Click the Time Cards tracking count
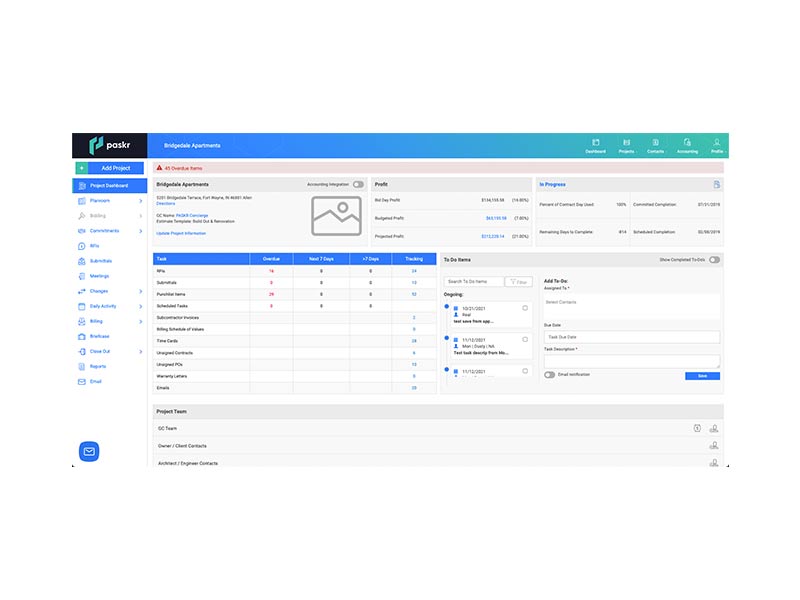800x600 pixels. click(414, 341)
